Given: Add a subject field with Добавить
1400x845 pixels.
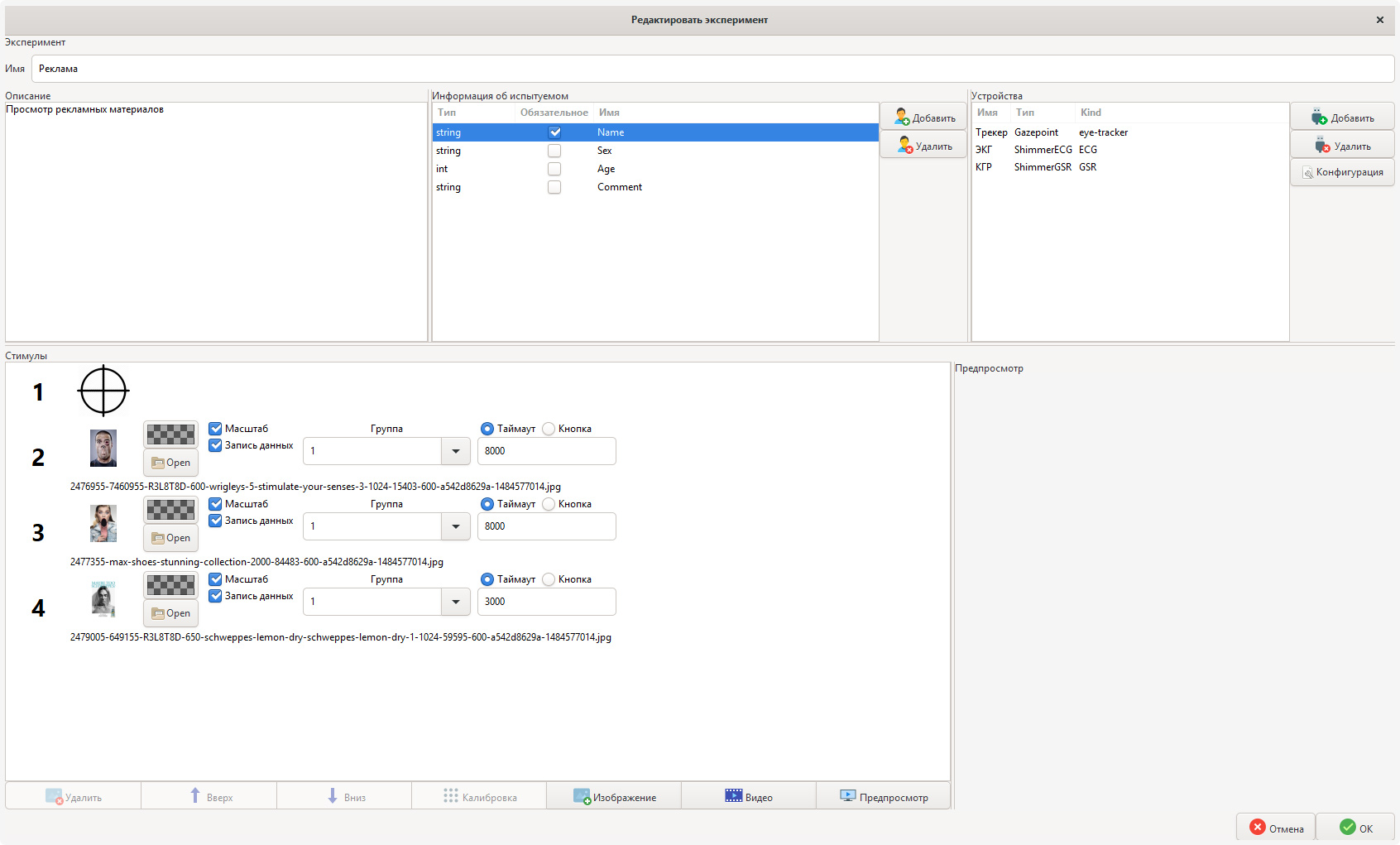Looking at the screenshot, I should tap(923, 118).
